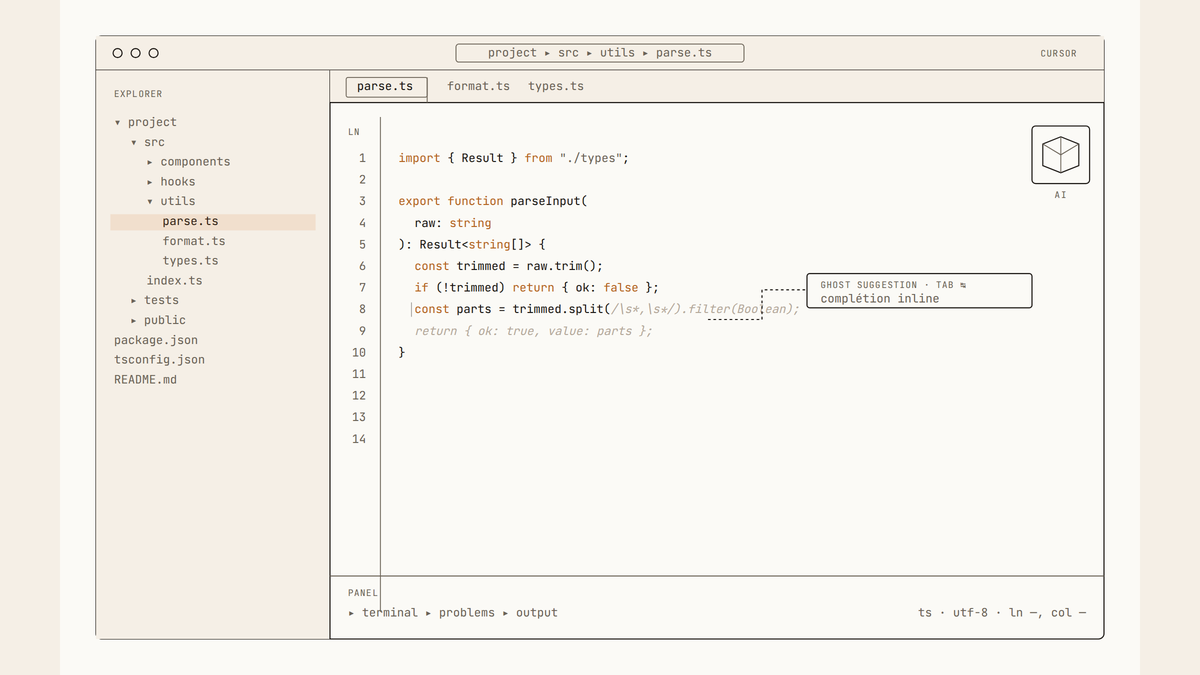Collapse the utils folder
1200x675 pixels.
pyautogui.click(x=171, y=201)
